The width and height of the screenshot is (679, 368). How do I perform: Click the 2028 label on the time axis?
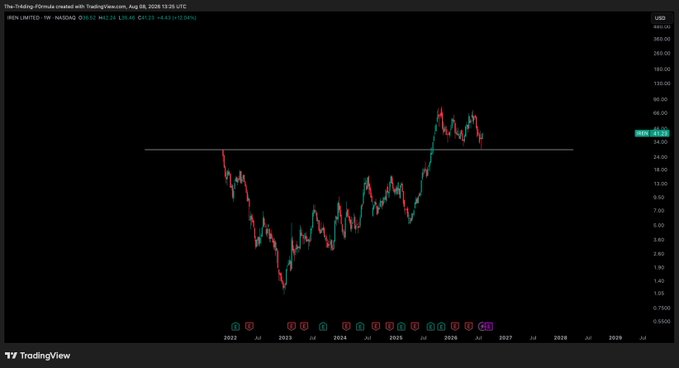tap(560, 338)
